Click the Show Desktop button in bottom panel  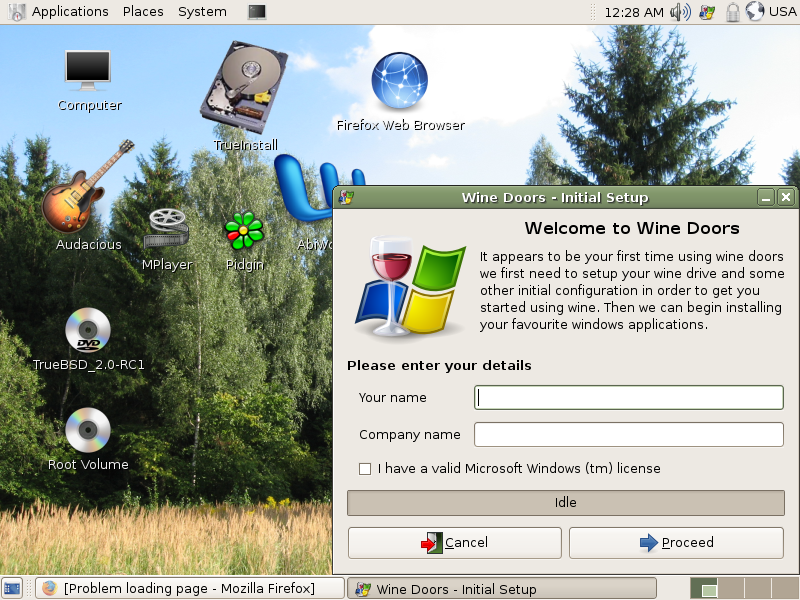pyautogui.click(x=13, y=589)
